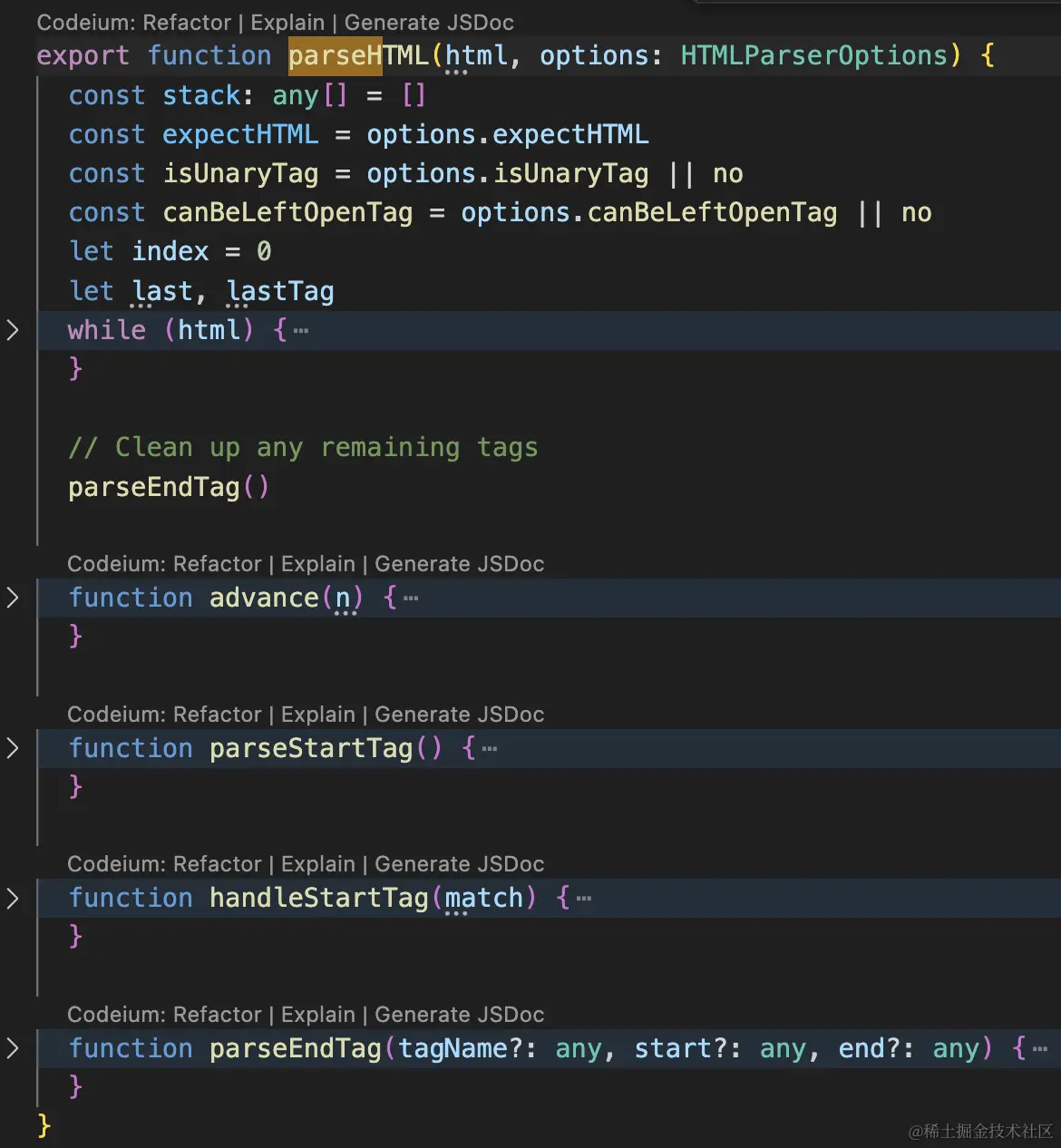1061x1148 pixels.
Task: Click the export keyword
Action: tap(83, 56)
